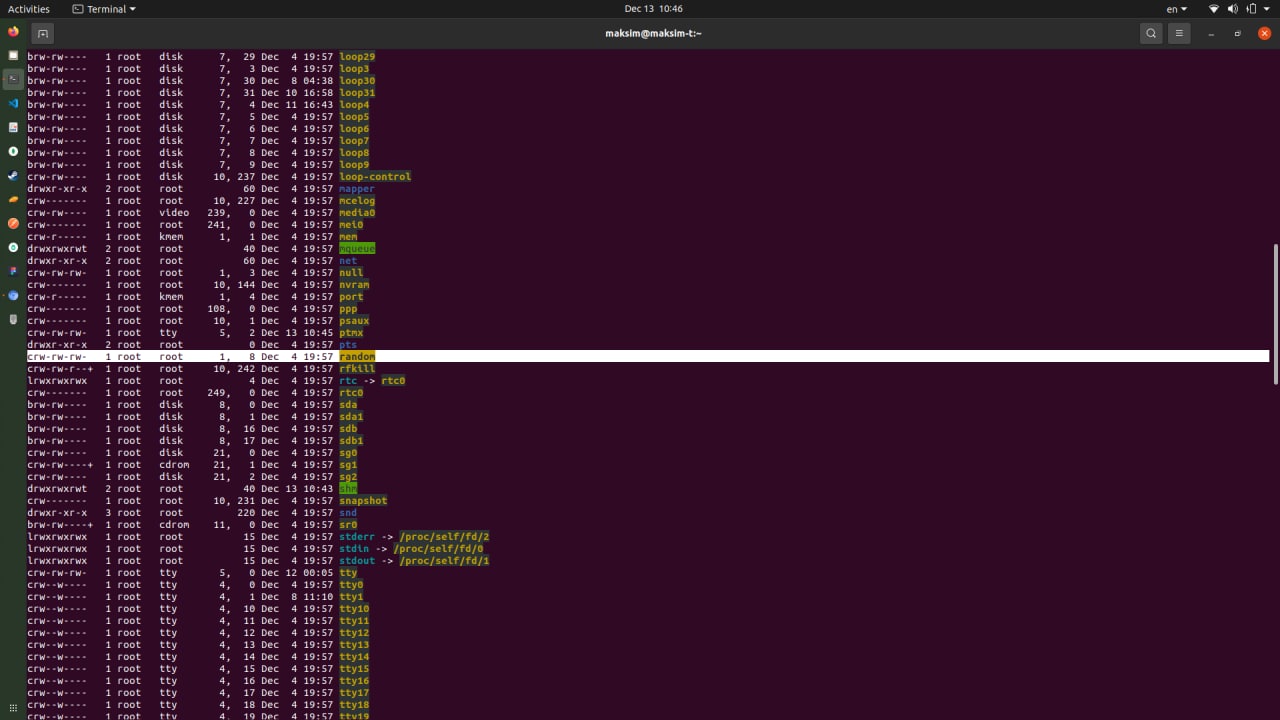Click the "video" group on media0 row
Viewport: 1280px width, 720px height.
(x=174, y=213)
